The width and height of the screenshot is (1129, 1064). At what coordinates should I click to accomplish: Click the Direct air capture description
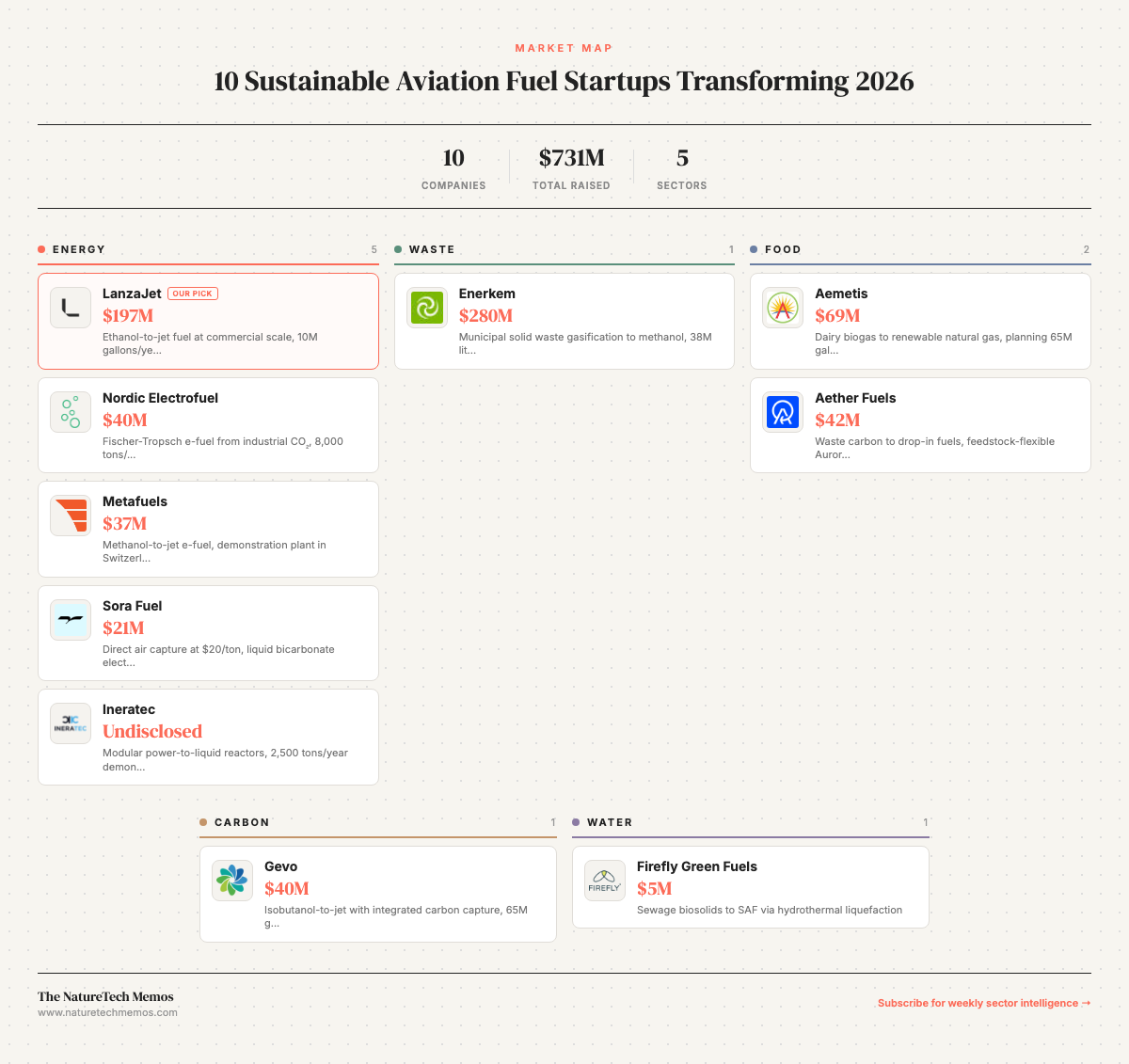pos(218,656)
